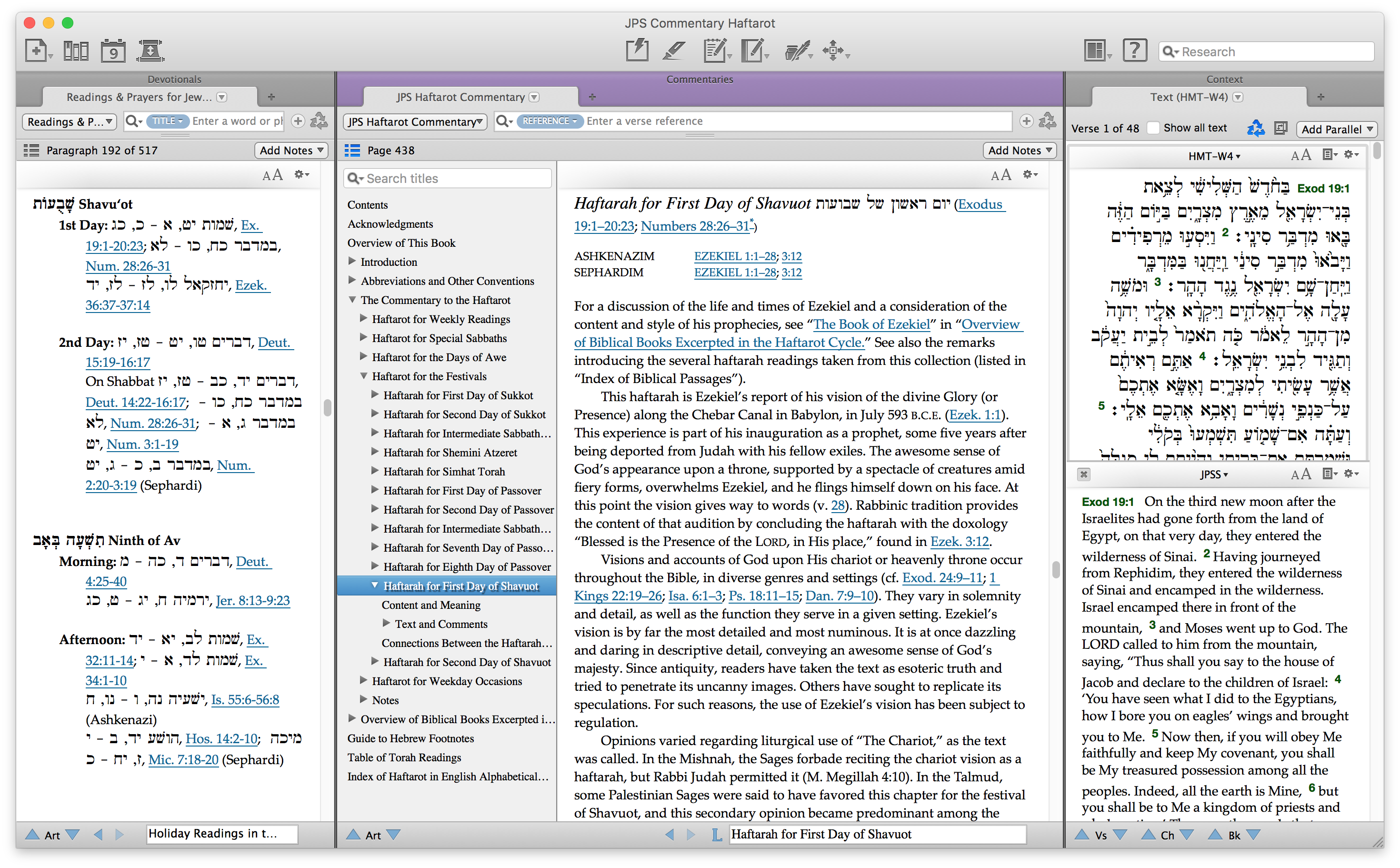
Task: Open the help question mark icon
Action: pos(1134,50)
